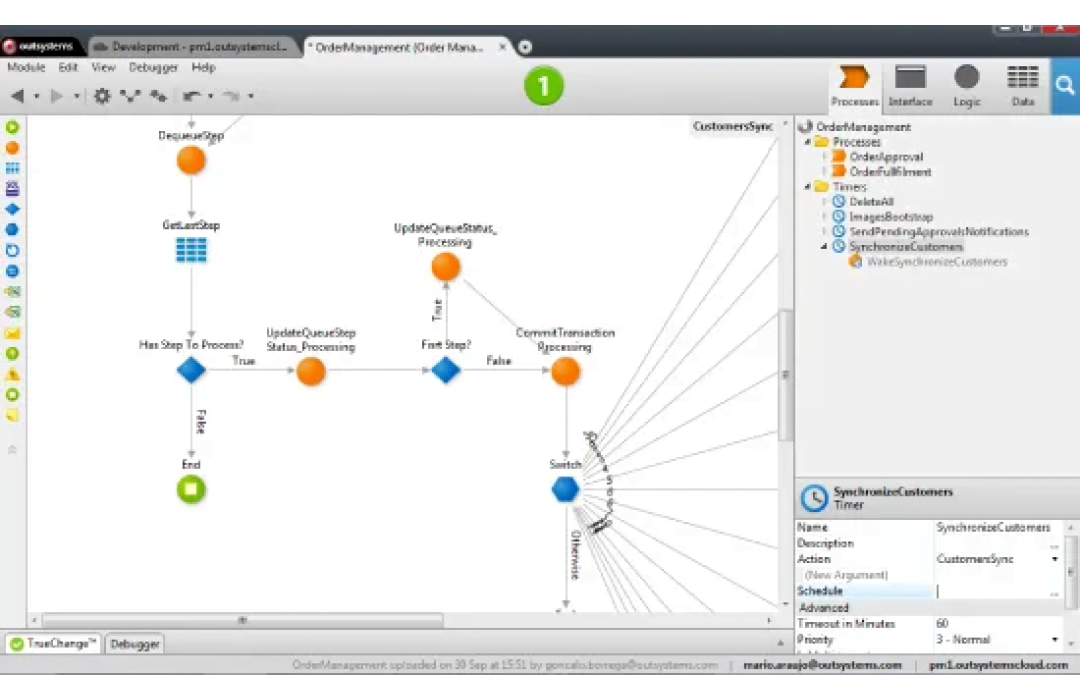Open the Module menu
Viewport: 1080px width, 700px height.
(26, 68)
